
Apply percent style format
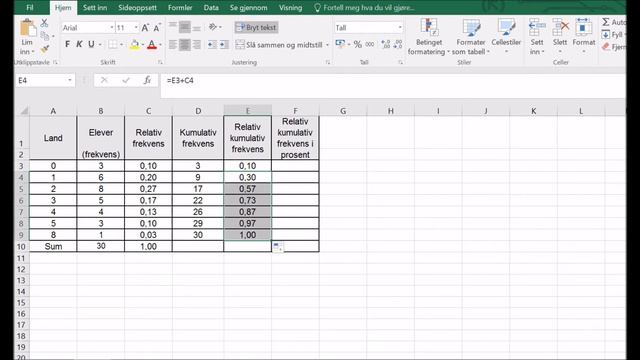358,44
